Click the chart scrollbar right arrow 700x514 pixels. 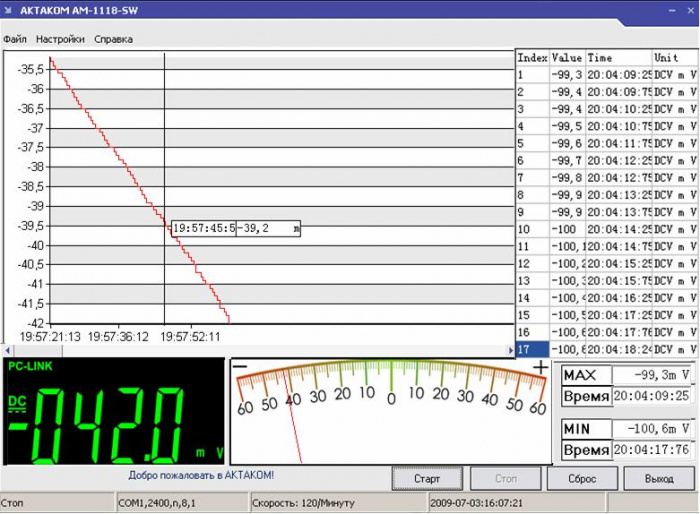tap(511, 351)
